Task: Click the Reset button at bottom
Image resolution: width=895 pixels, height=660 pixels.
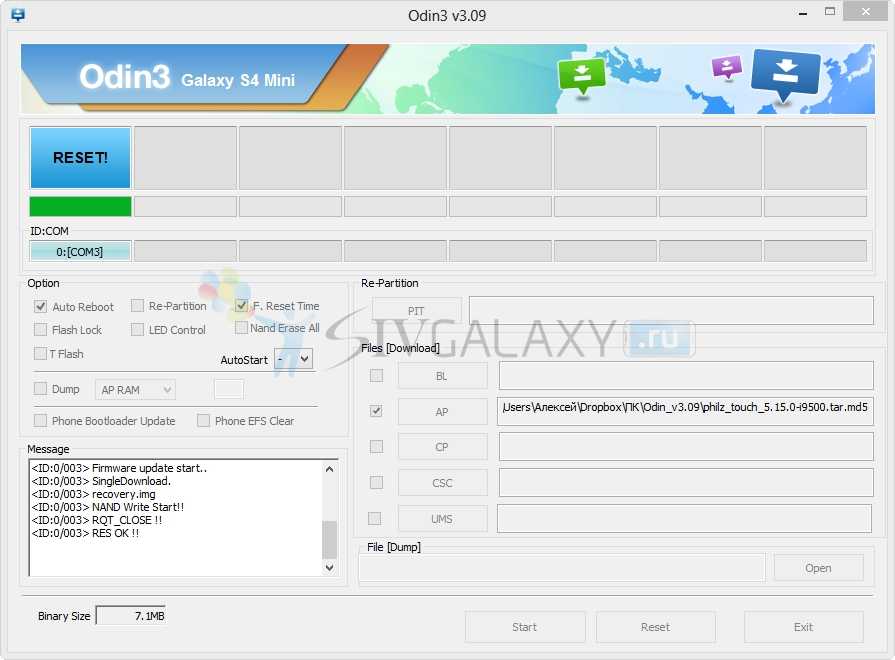Action: 655,627
